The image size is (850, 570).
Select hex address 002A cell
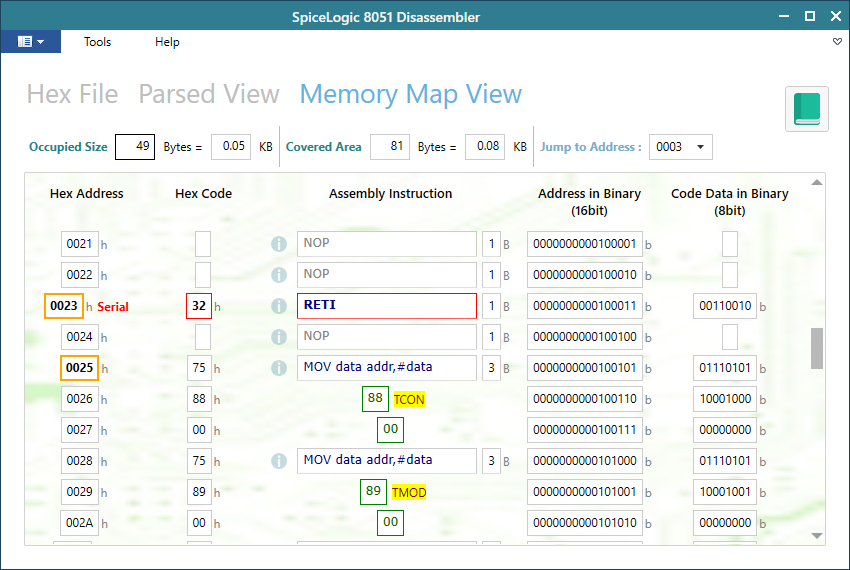tap(80, 522)
